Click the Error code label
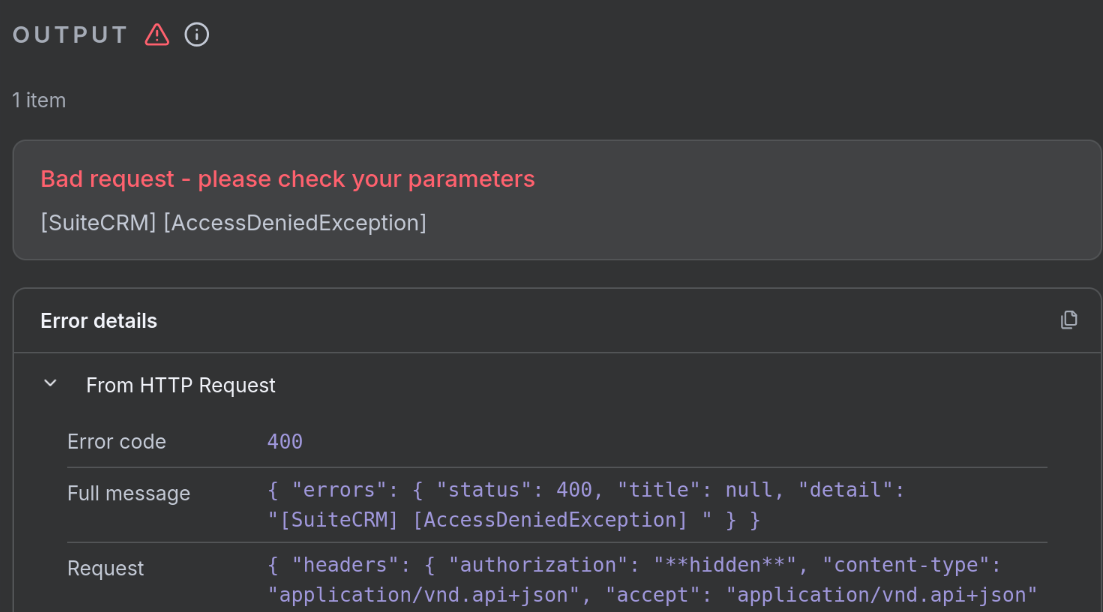The image size is (1103, 612). coord(116,442)
